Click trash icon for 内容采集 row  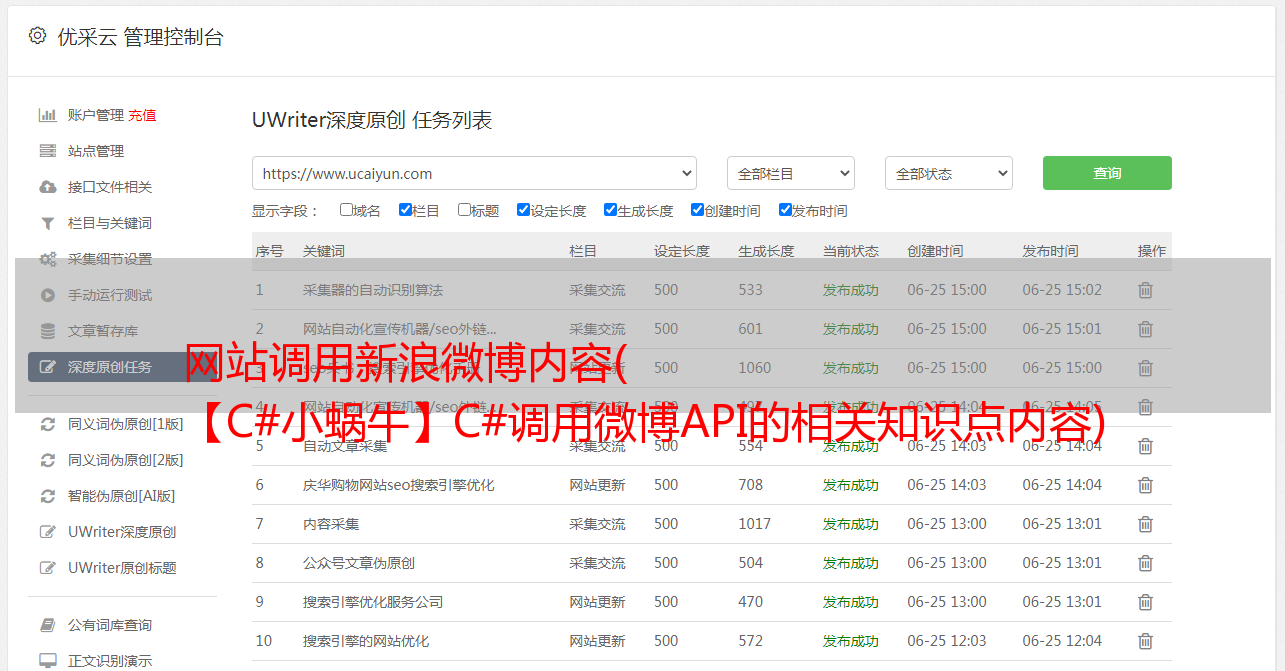point(1145,524)
